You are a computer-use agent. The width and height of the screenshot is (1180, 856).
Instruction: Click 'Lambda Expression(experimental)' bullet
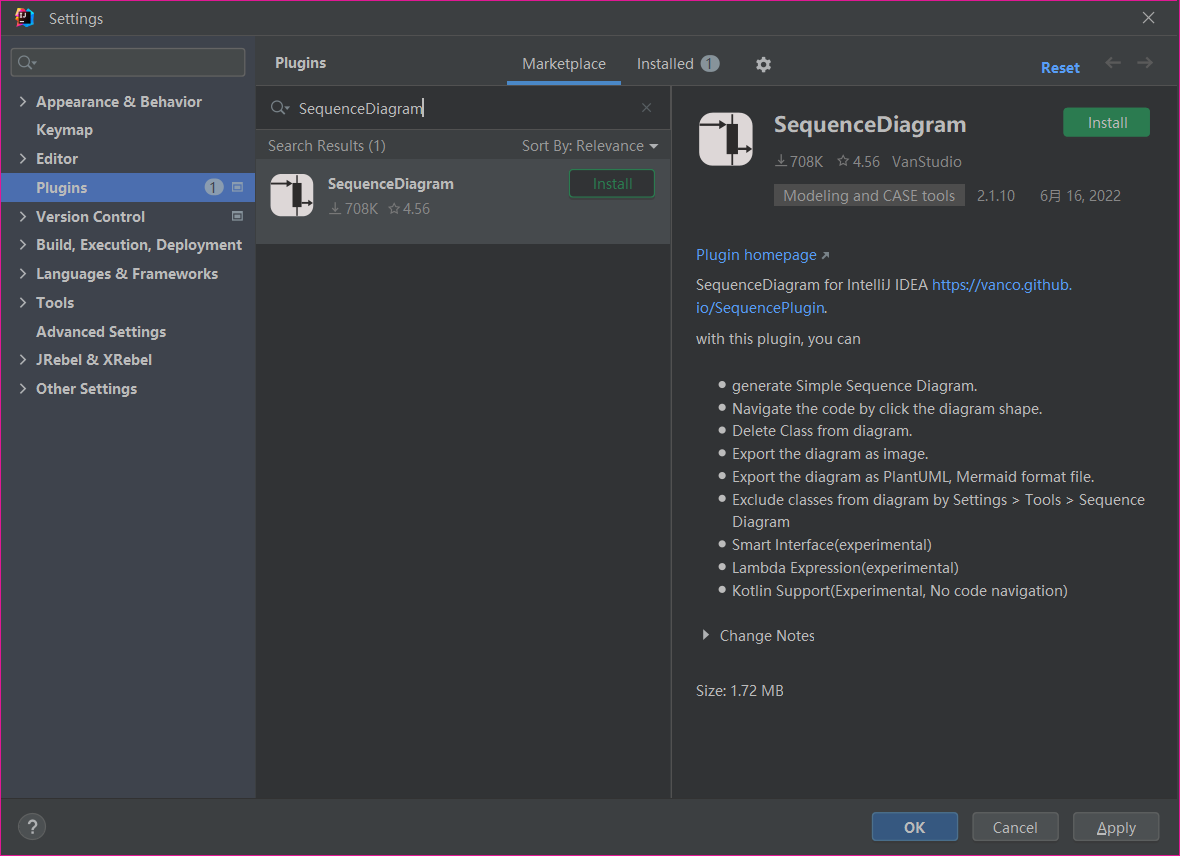pyautogui.click(x=845, y=568)
